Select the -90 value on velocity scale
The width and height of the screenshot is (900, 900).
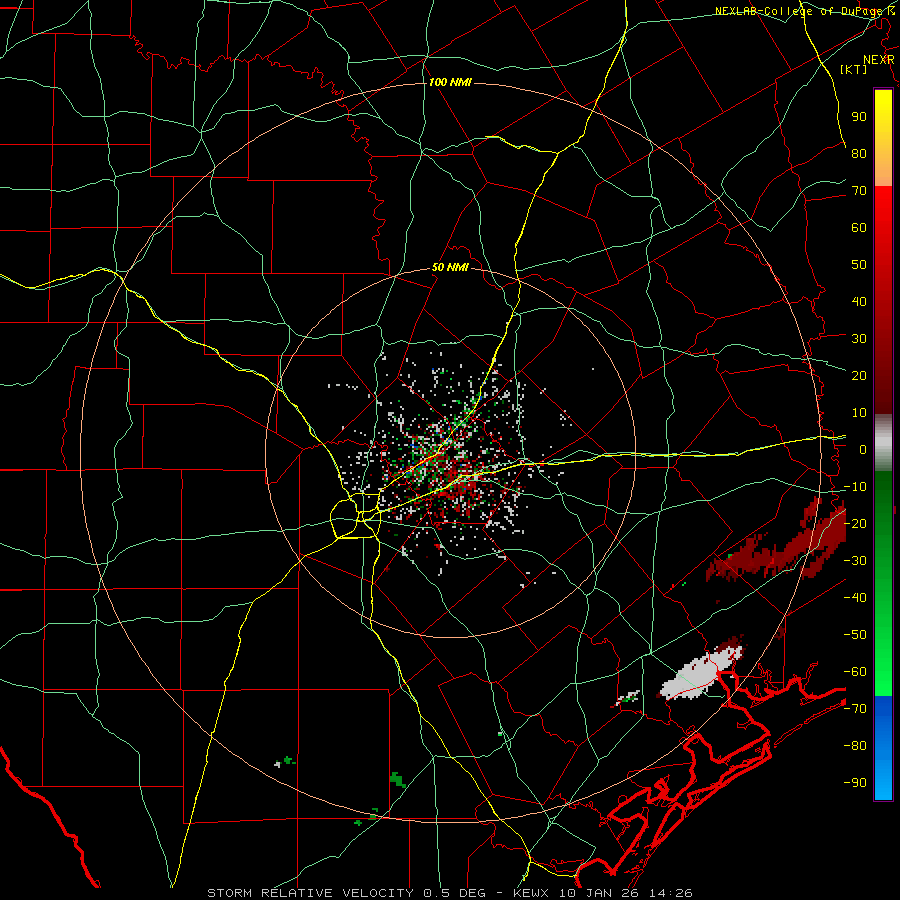(855, 783)
